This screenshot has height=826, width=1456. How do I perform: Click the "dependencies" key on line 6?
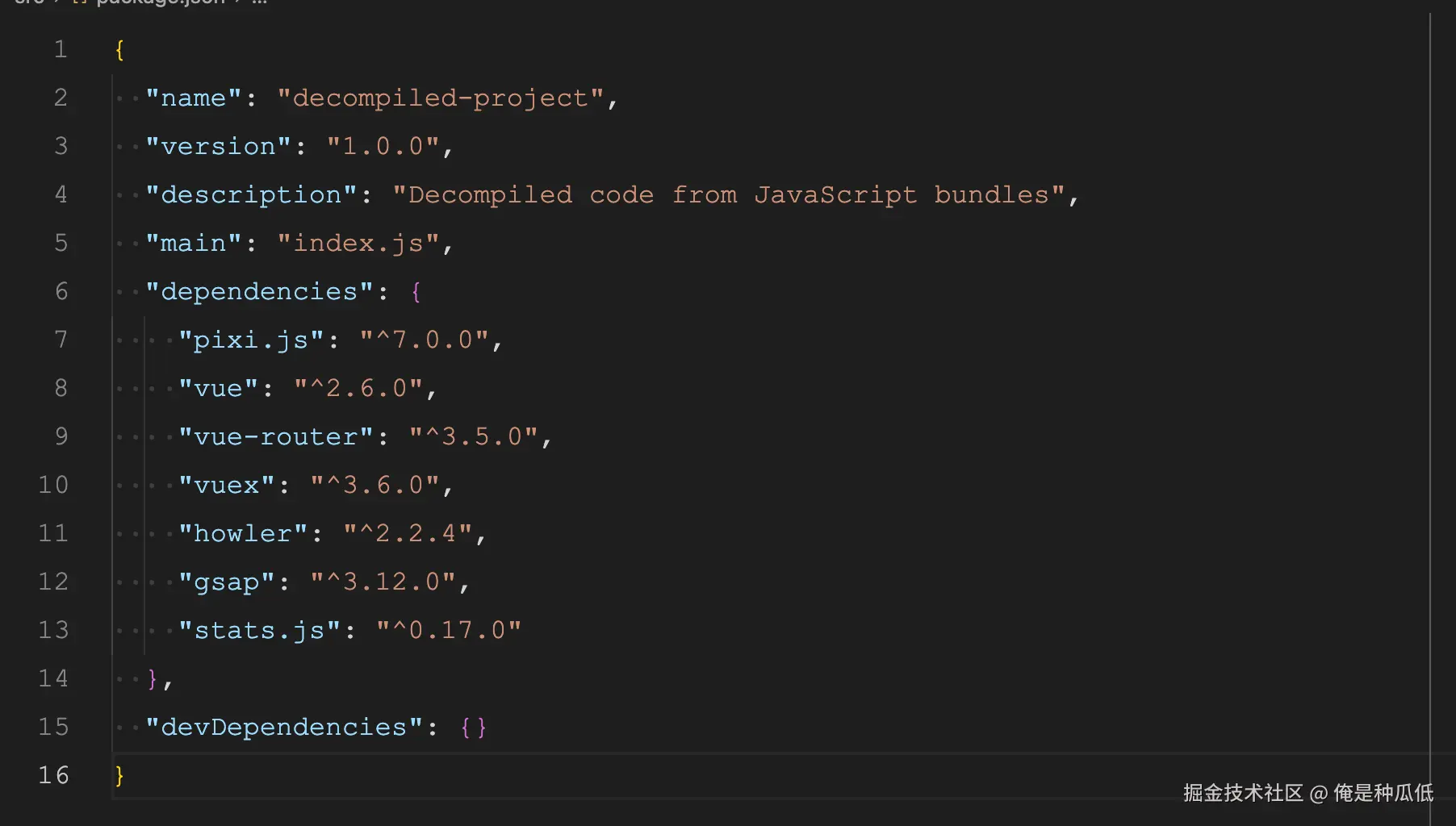coord(259,292)
